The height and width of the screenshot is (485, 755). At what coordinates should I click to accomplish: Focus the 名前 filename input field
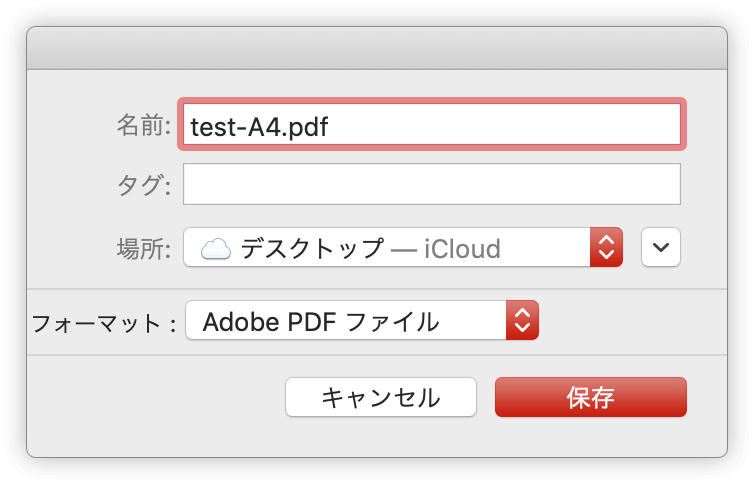click(432, 124)
